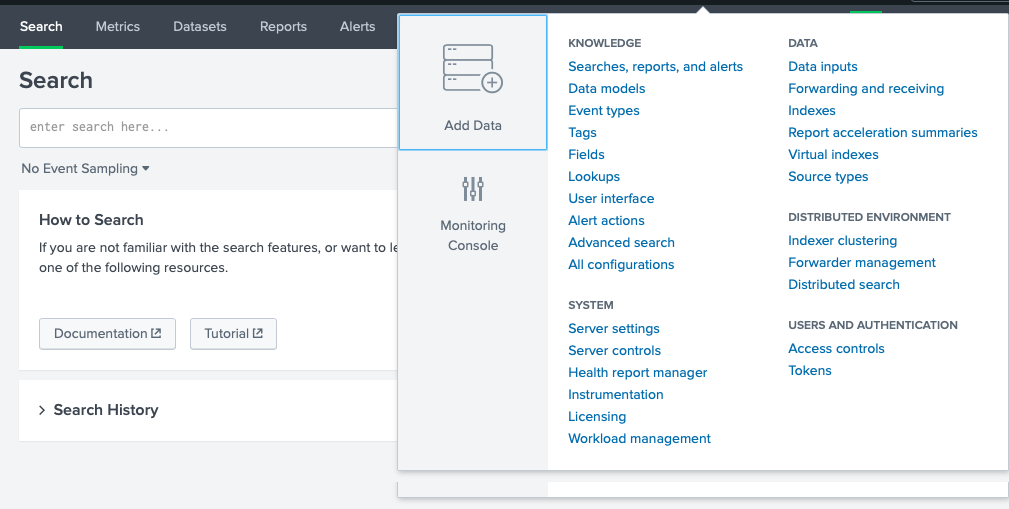Select the Alerts tab
The height and width of the screenshot is (509, 1009).
click(x=357, y=27)
